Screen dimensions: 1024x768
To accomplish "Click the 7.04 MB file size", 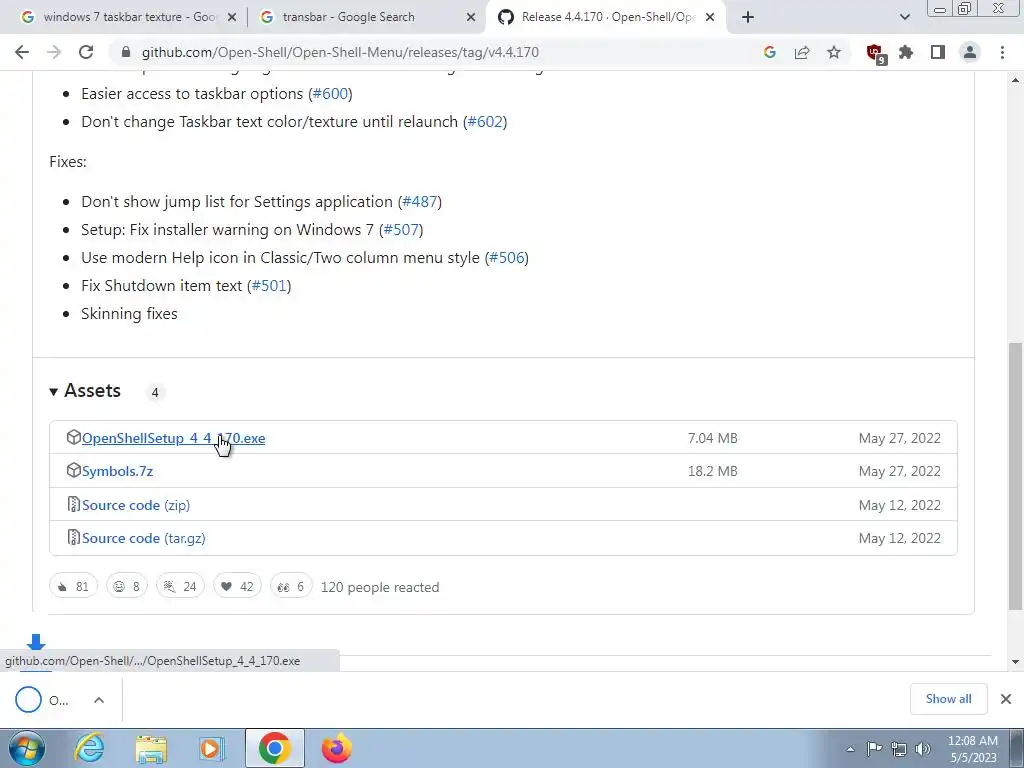I will point(712,438).
